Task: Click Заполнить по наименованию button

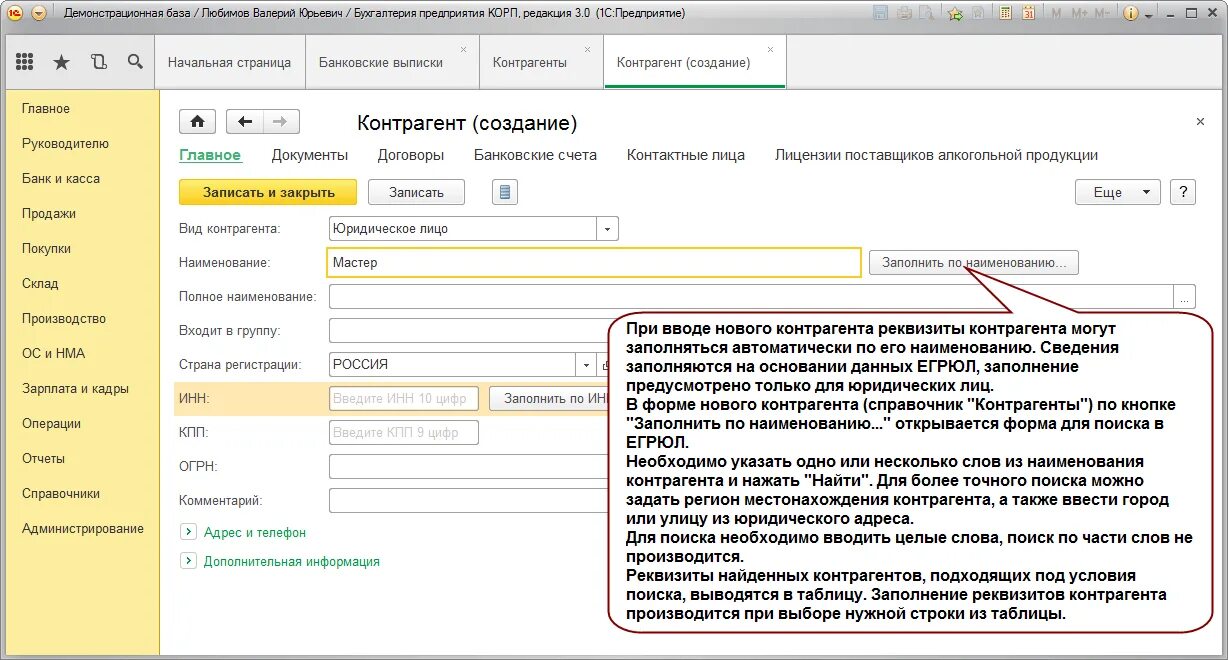Action: 974,263
